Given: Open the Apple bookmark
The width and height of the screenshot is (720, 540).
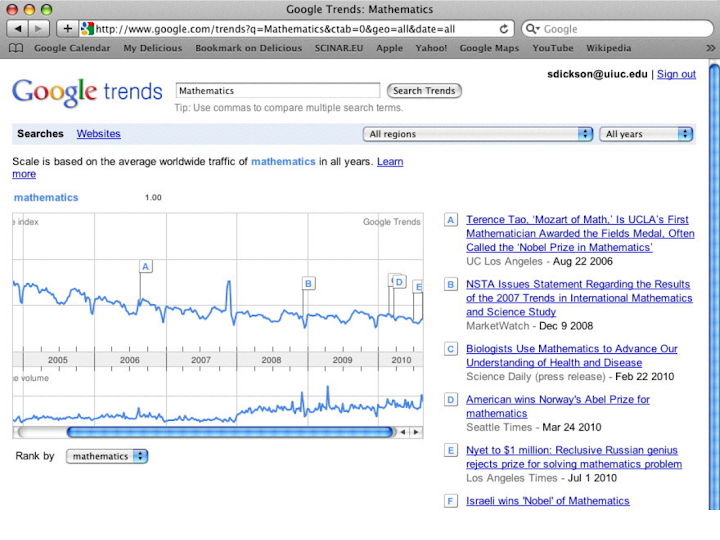Looking at the screenshot, I should pos(389,48).
